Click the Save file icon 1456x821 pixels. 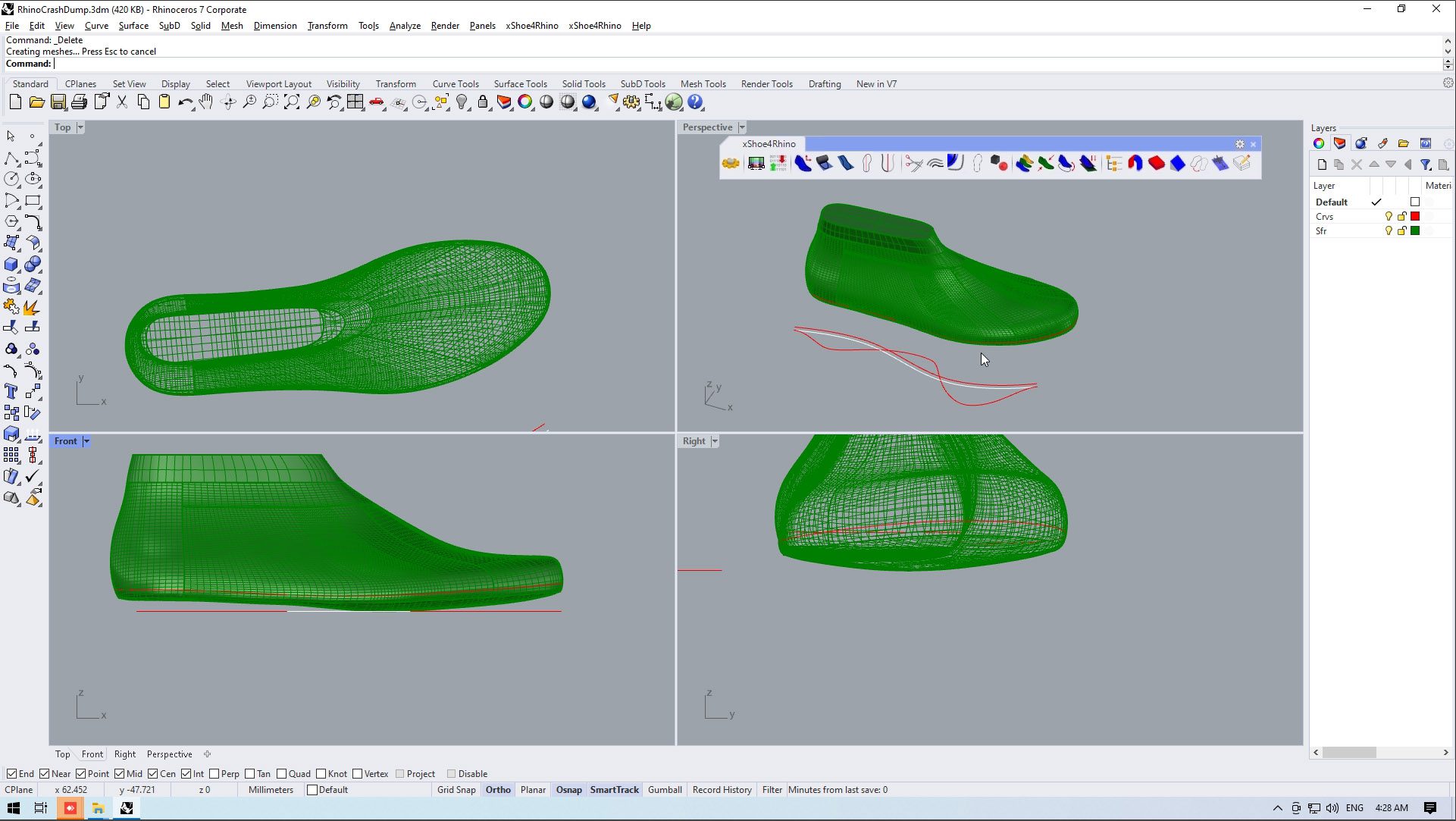(x=58, y=102)
